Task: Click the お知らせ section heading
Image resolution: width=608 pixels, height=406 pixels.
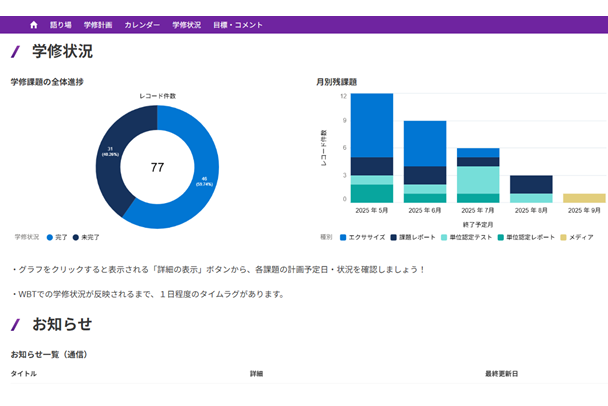Action: tap(62, 324)
